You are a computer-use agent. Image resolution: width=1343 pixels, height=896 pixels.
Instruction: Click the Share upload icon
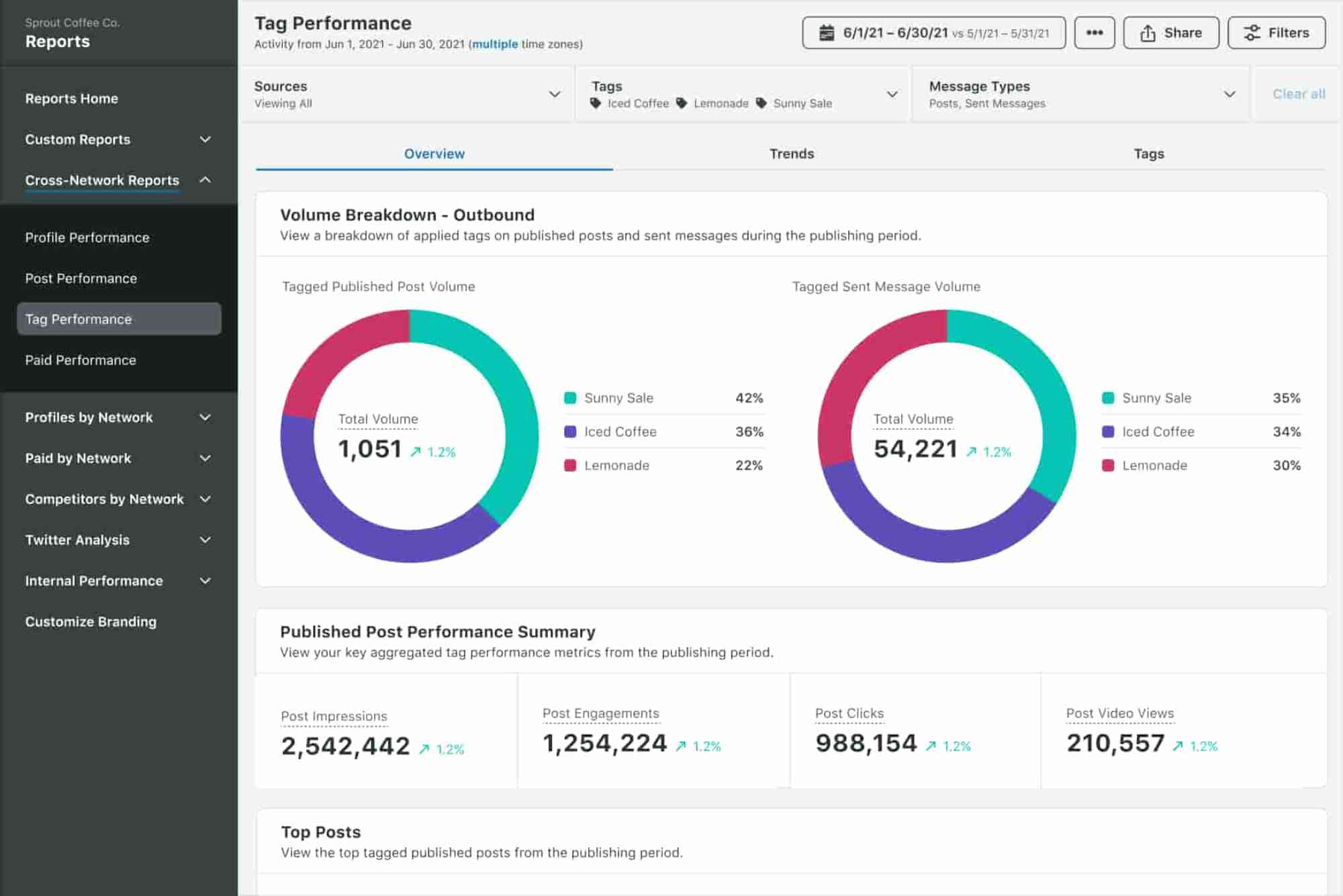(x=1148, y=33)
